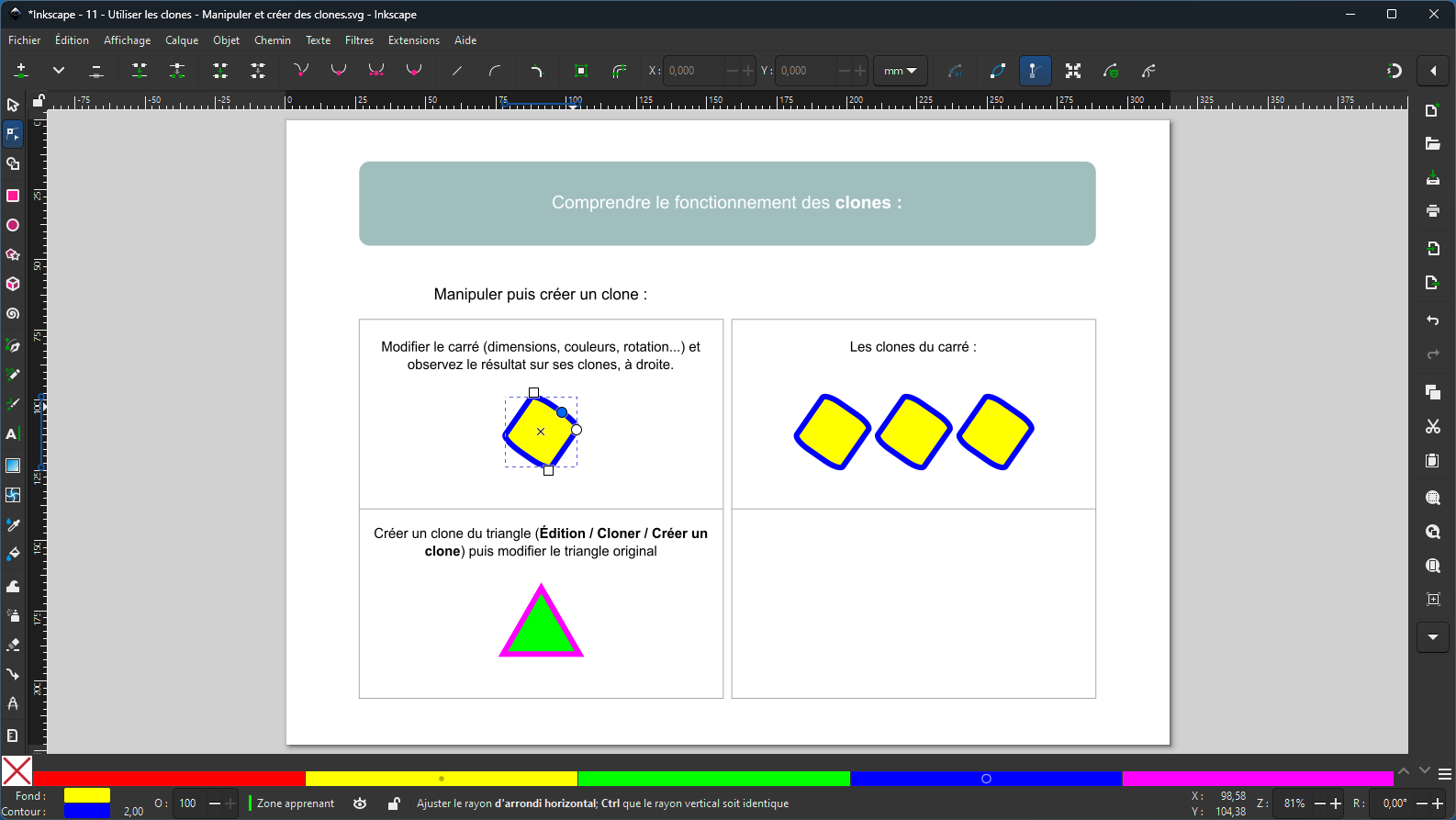Delete segment between two nodes
The width and height of the screenshot is (1456, 820).
point(258,71)
